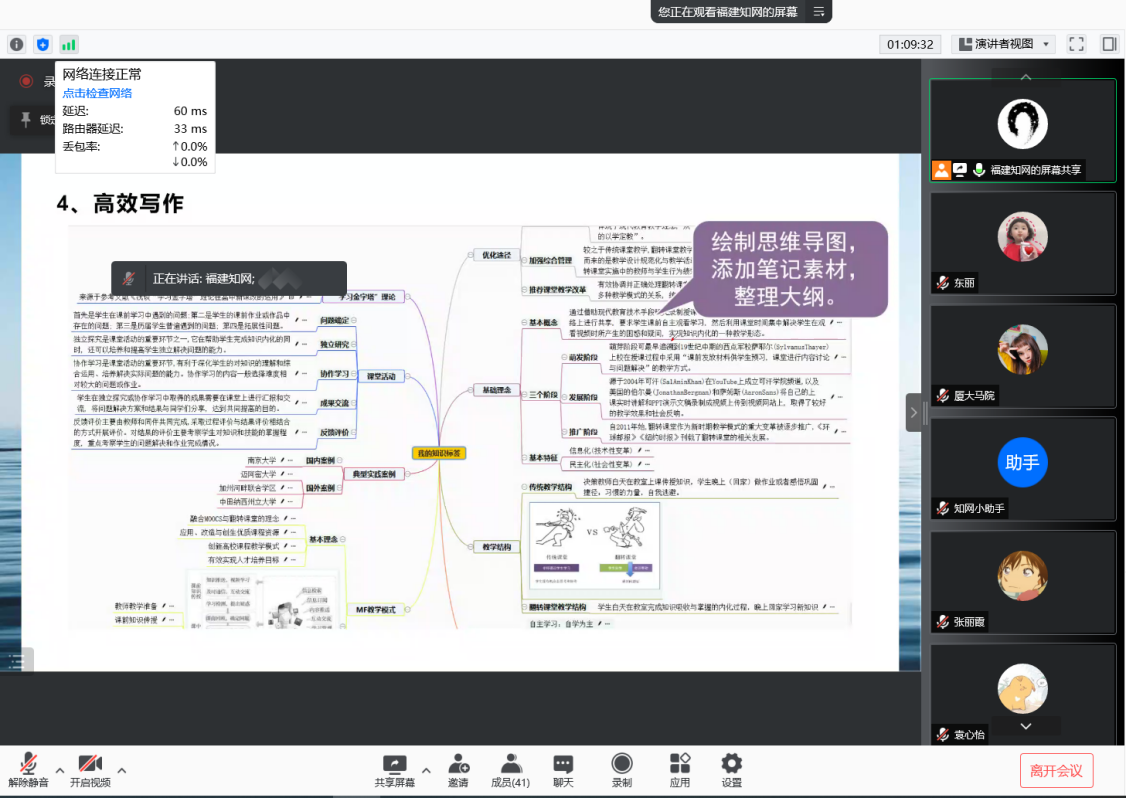
Task: Open 设置 settings gear
Action: (x=732, y=770)
